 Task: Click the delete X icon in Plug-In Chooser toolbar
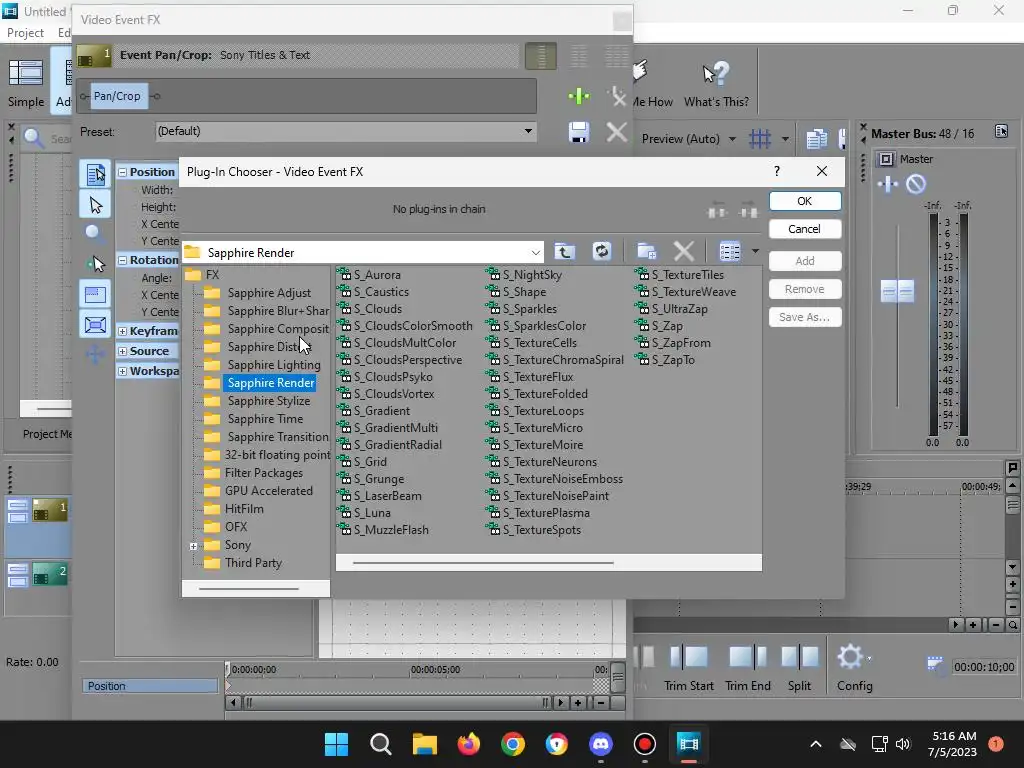coord(684,251)
